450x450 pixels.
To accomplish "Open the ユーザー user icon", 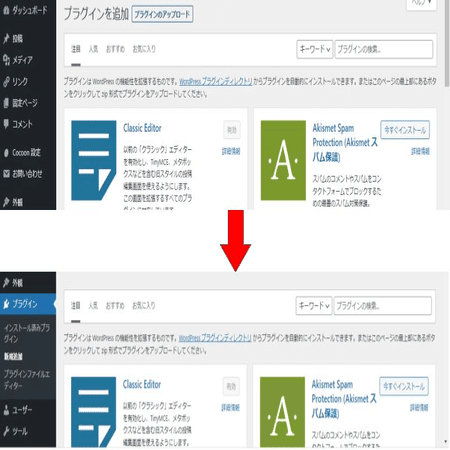I will (6, 410).
